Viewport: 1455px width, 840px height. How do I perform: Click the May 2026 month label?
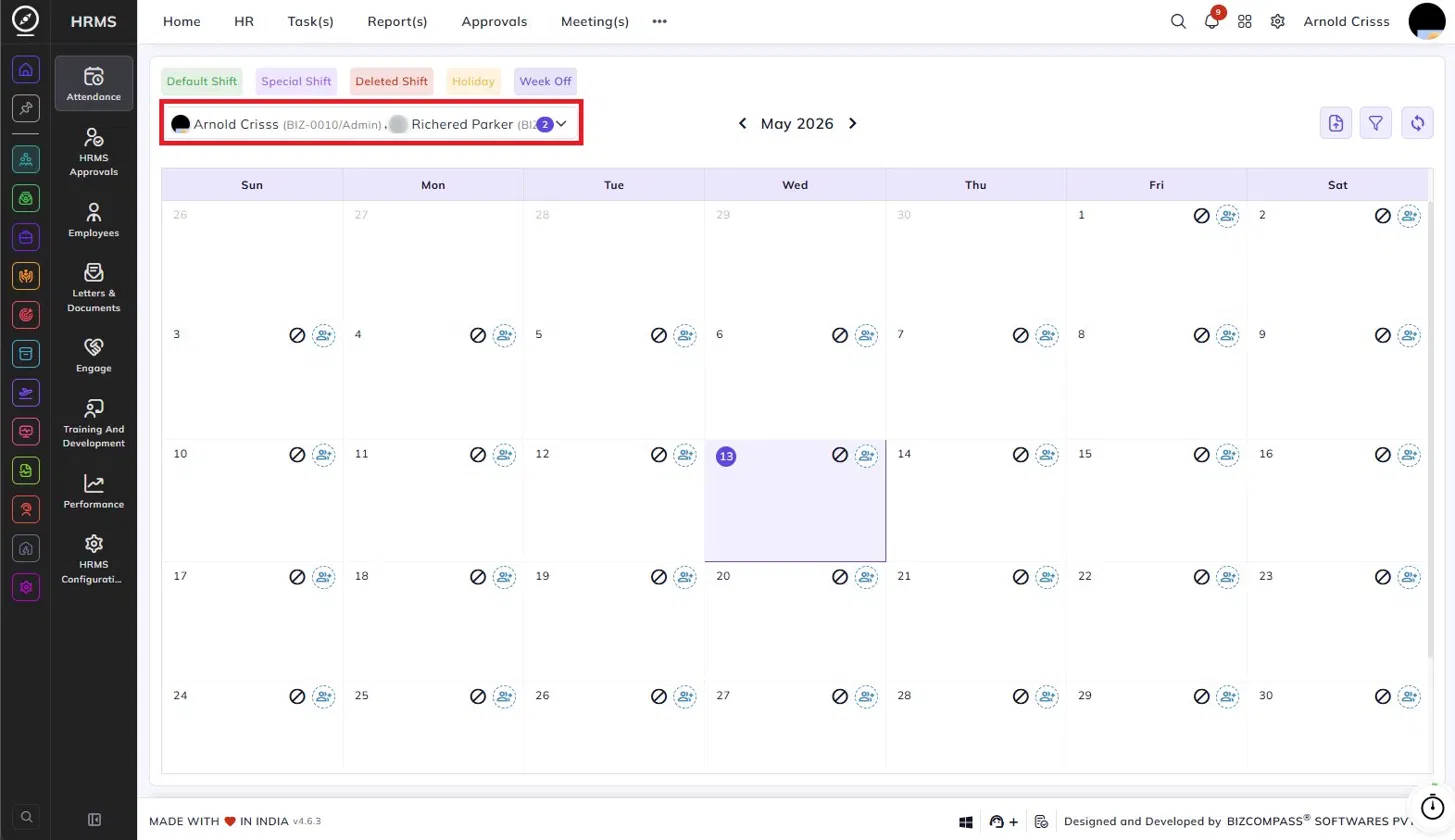point(797,124)
